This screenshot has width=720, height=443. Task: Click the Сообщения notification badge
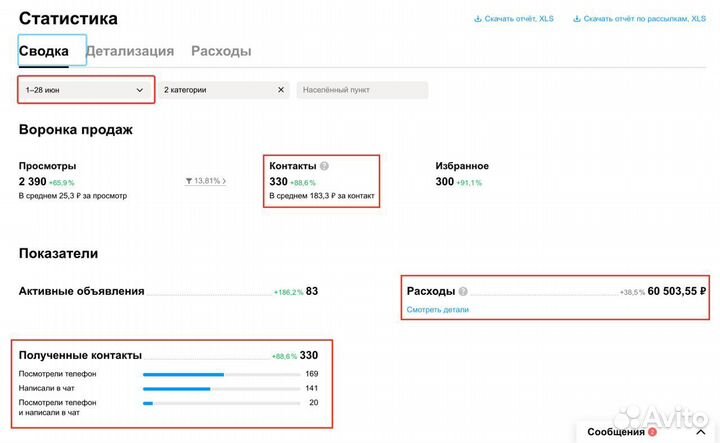coord(652,432)
